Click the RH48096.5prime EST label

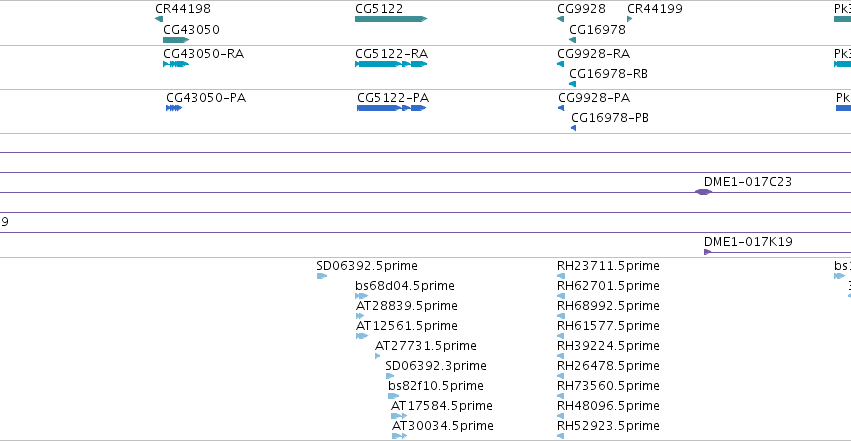coord(608,406)
